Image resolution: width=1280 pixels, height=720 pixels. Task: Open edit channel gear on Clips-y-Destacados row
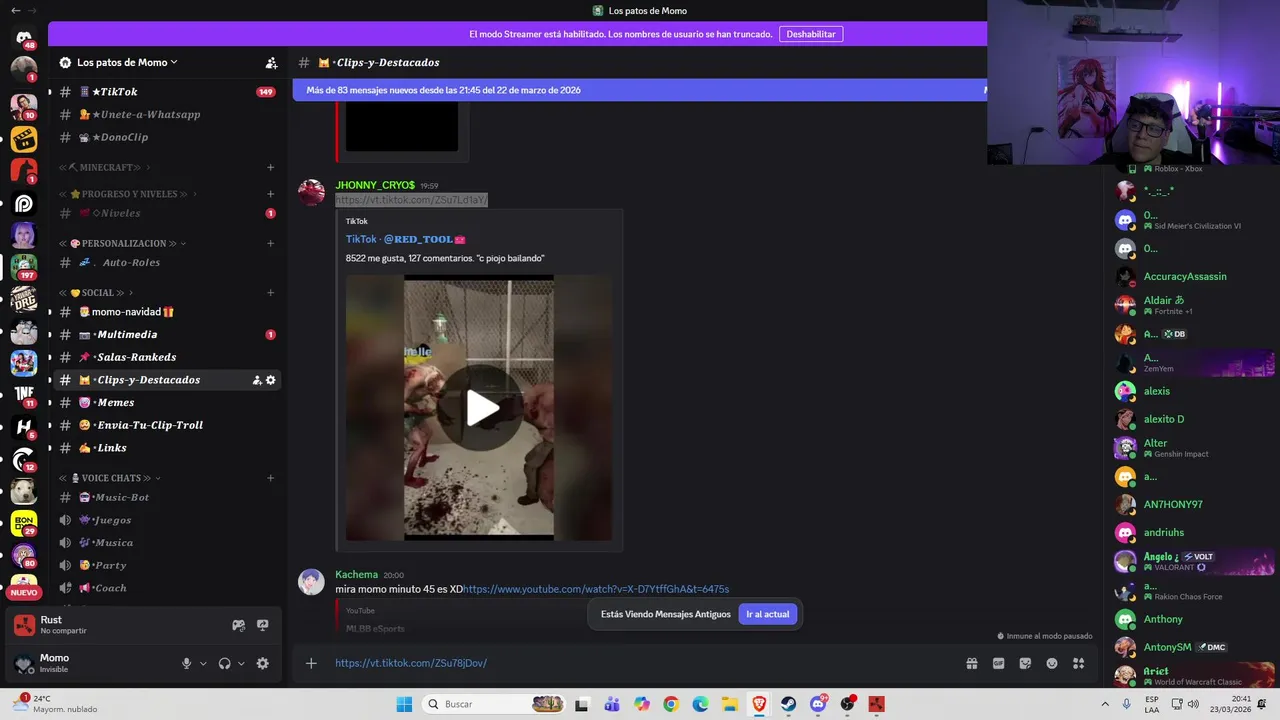point(271,380)
